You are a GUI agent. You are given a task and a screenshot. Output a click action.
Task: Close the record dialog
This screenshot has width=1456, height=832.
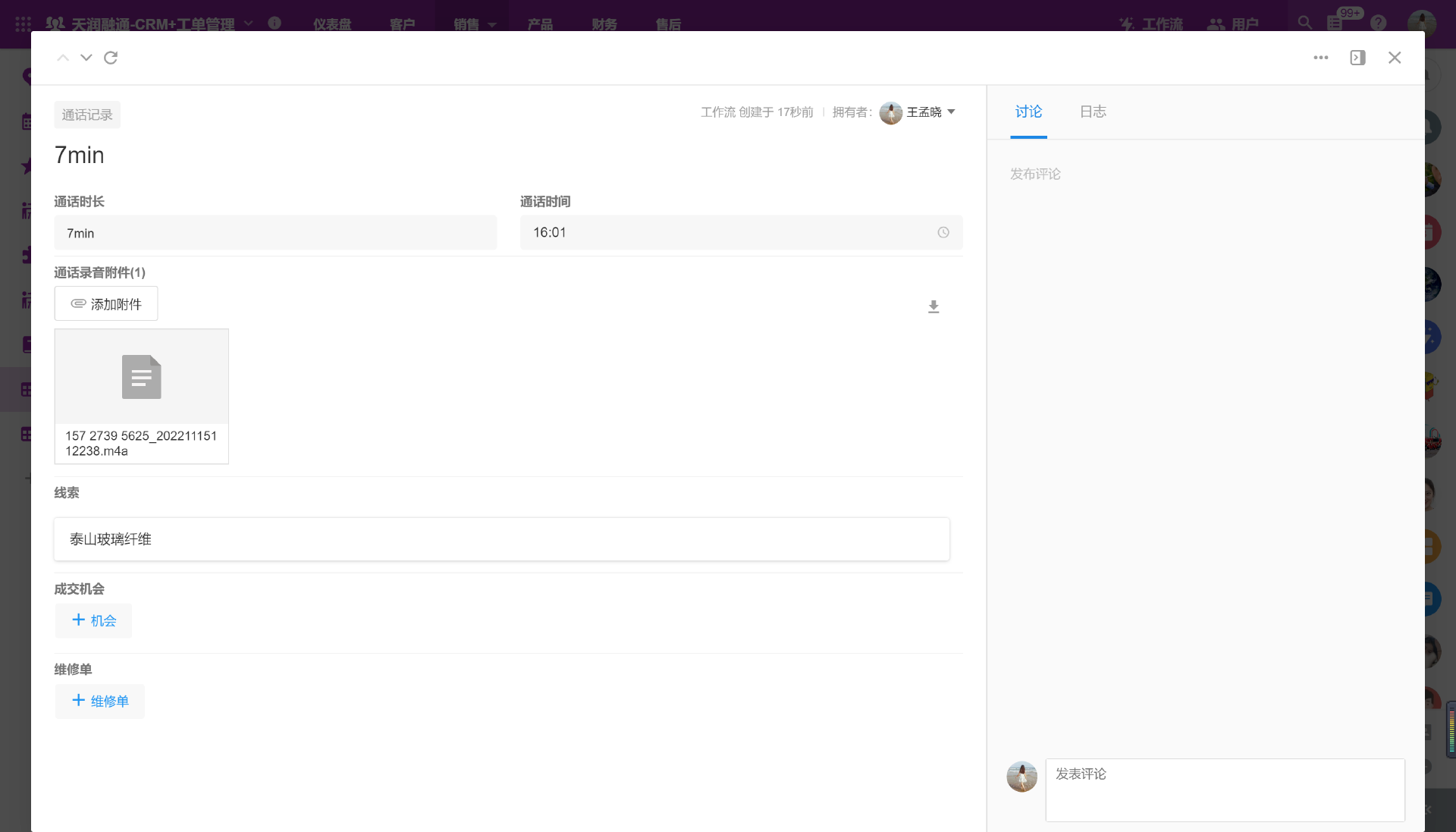[1395, 58]
